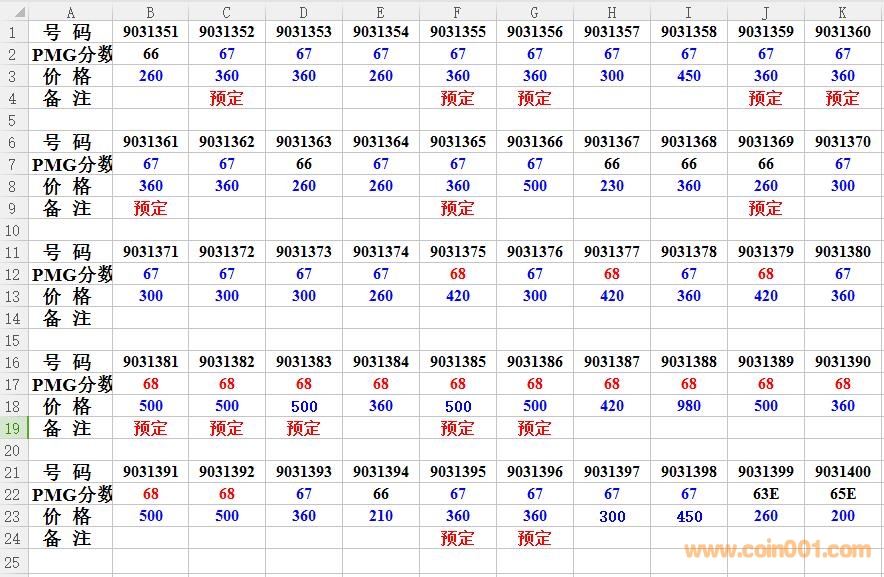The width and height of the screenshot is (884, 577).
Task: Click the column K header
Action: 842,12
